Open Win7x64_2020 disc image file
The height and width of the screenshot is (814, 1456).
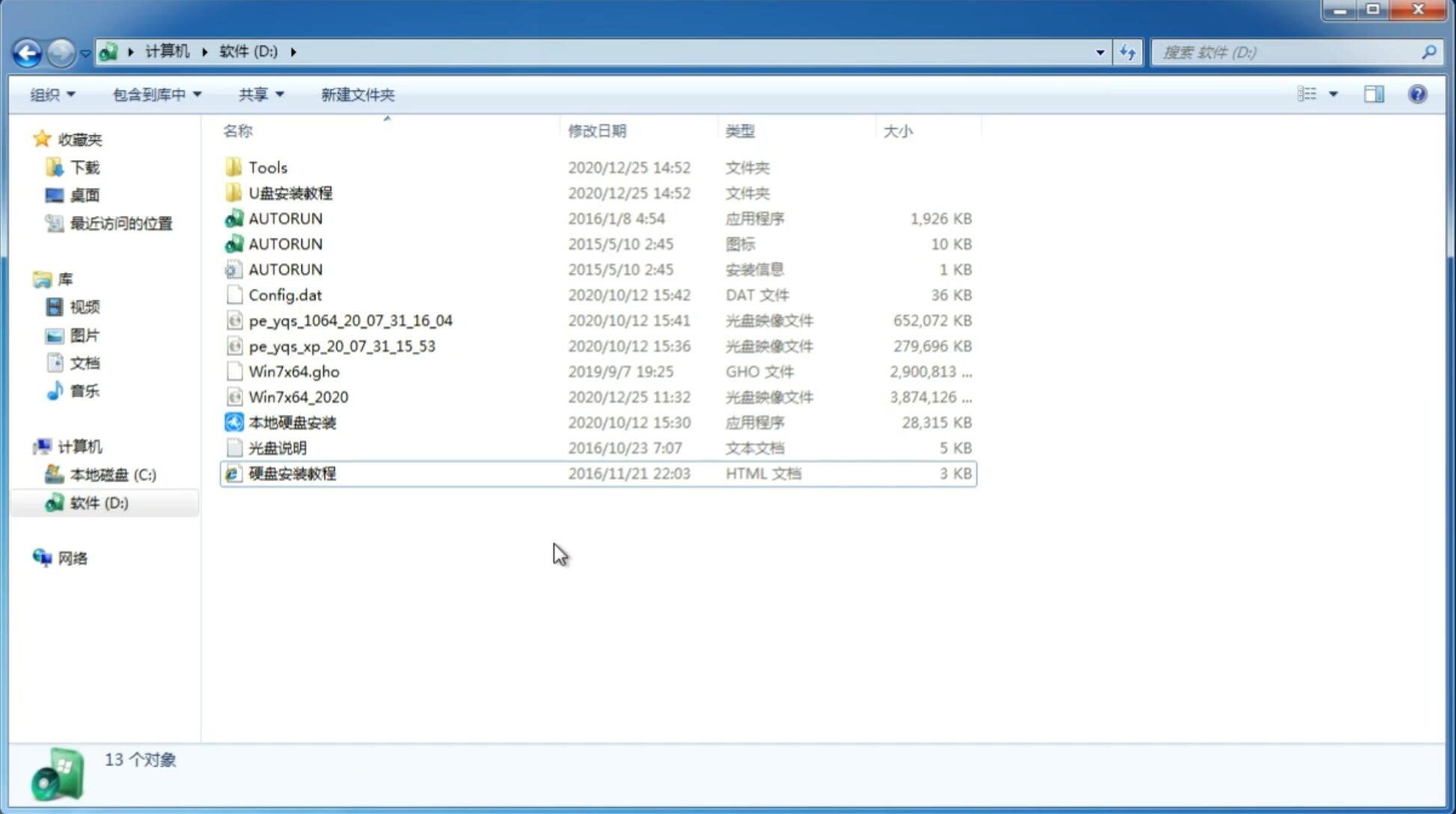298,396
